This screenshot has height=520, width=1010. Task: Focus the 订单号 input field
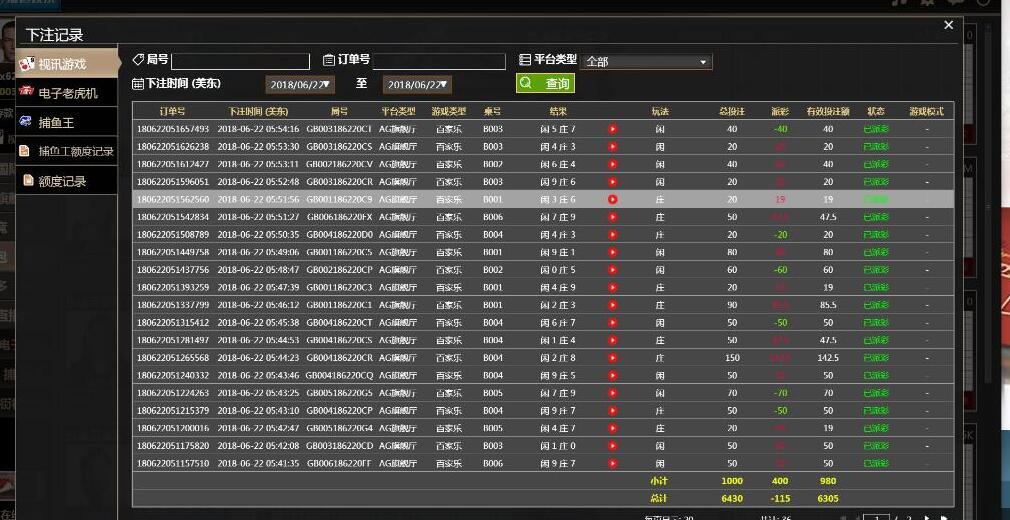pos(439,61)
